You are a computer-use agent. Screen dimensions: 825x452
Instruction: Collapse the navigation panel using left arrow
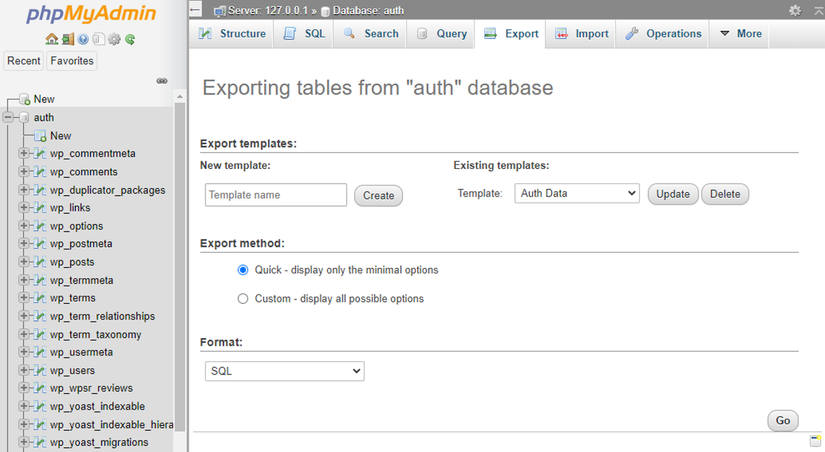point(195,9)
